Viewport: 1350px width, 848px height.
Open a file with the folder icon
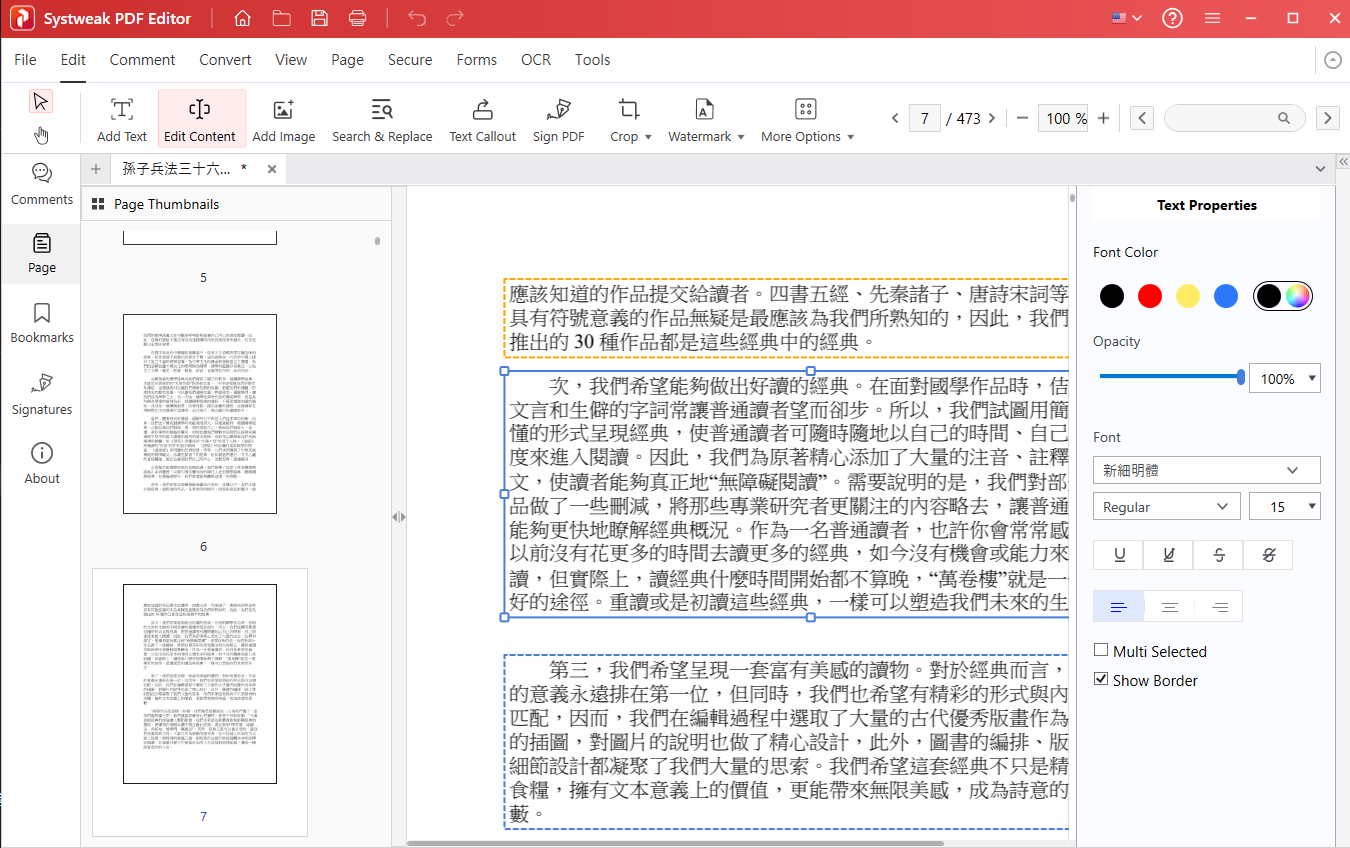(281, 18)
